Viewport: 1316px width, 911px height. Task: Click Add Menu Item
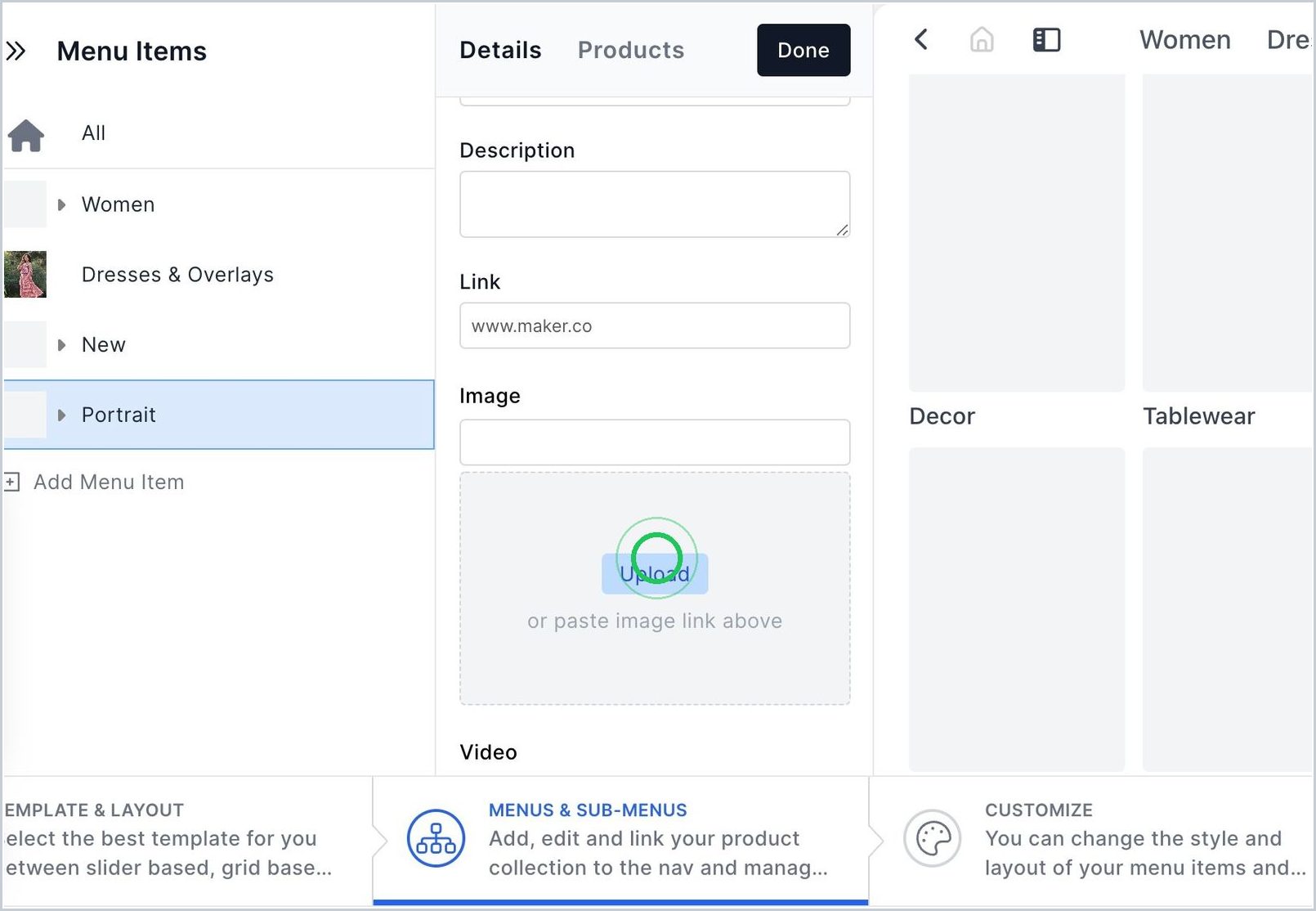(95, 482)
